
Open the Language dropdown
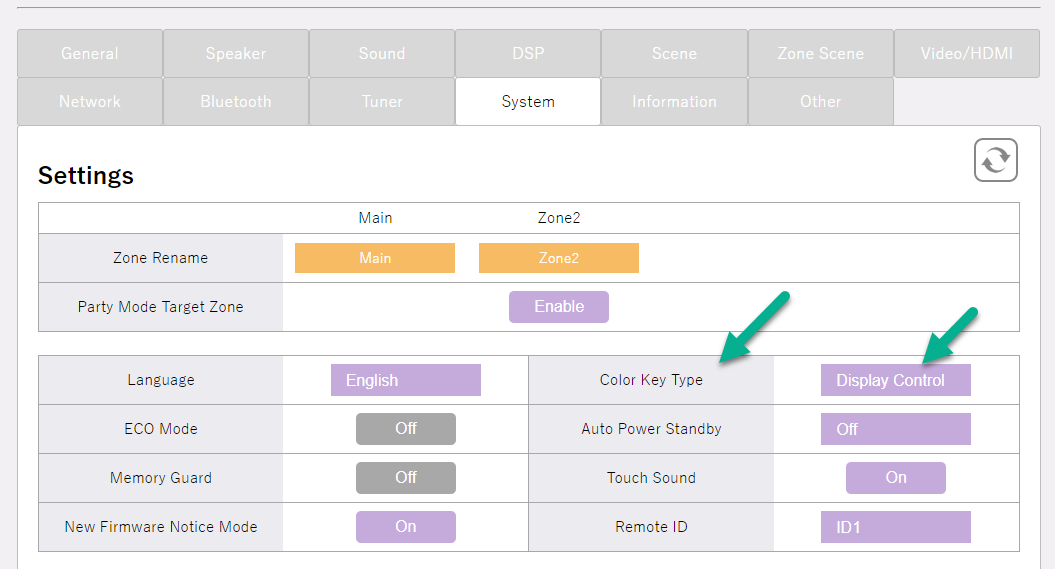405,380
